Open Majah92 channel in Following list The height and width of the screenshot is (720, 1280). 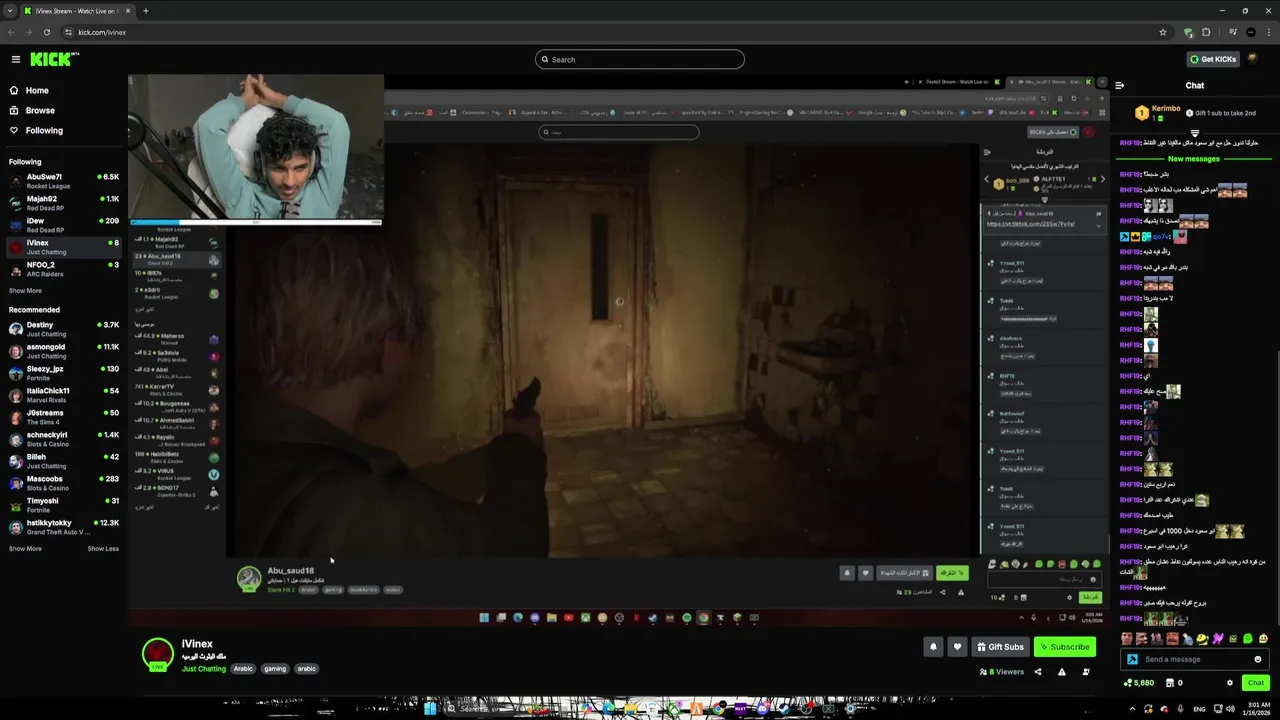tap(64, 203)
